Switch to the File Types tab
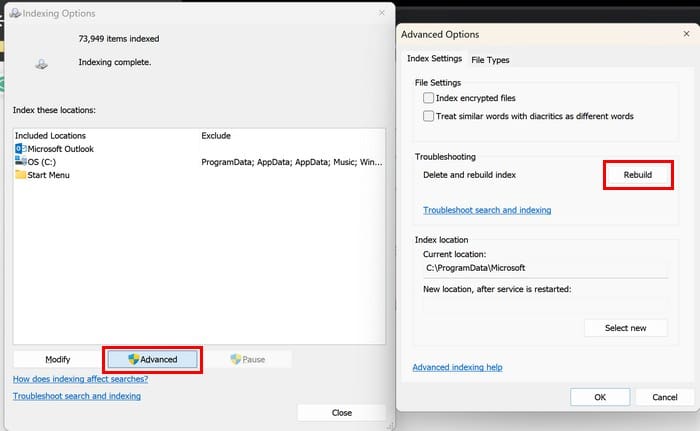 click(490, 60)
